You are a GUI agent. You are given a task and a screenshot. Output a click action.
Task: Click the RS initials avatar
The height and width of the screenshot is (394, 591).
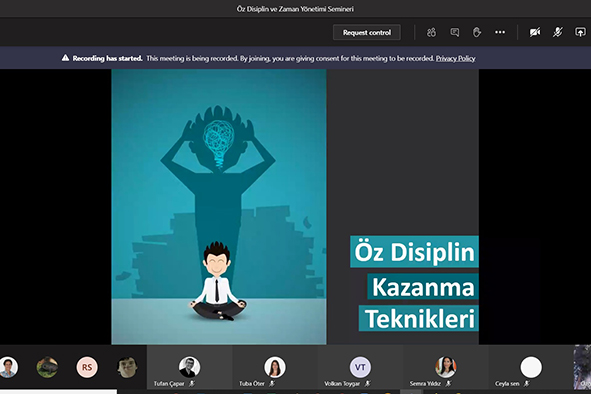click(x=87, y=367)
